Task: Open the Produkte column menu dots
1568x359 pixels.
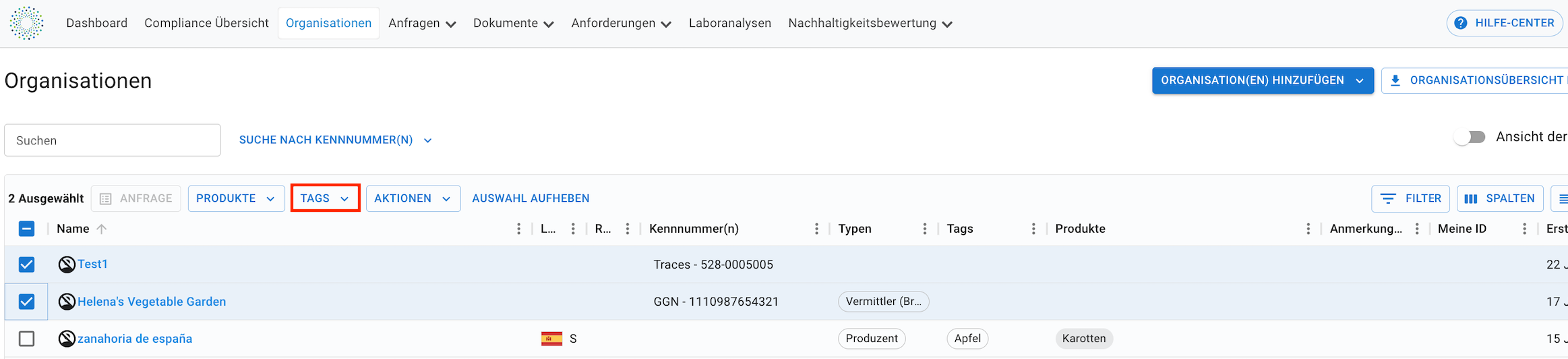Action: 1308,229
